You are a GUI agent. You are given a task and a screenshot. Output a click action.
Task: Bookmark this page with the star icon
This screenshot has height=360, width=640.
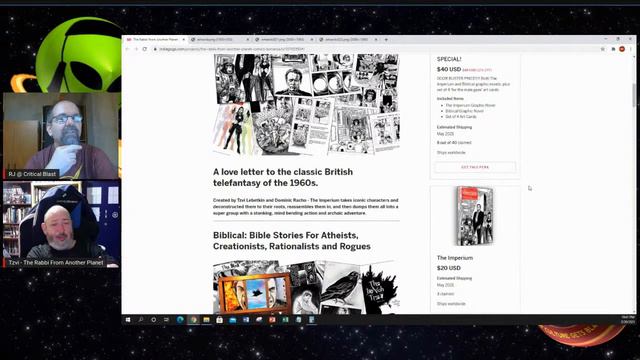602,49
